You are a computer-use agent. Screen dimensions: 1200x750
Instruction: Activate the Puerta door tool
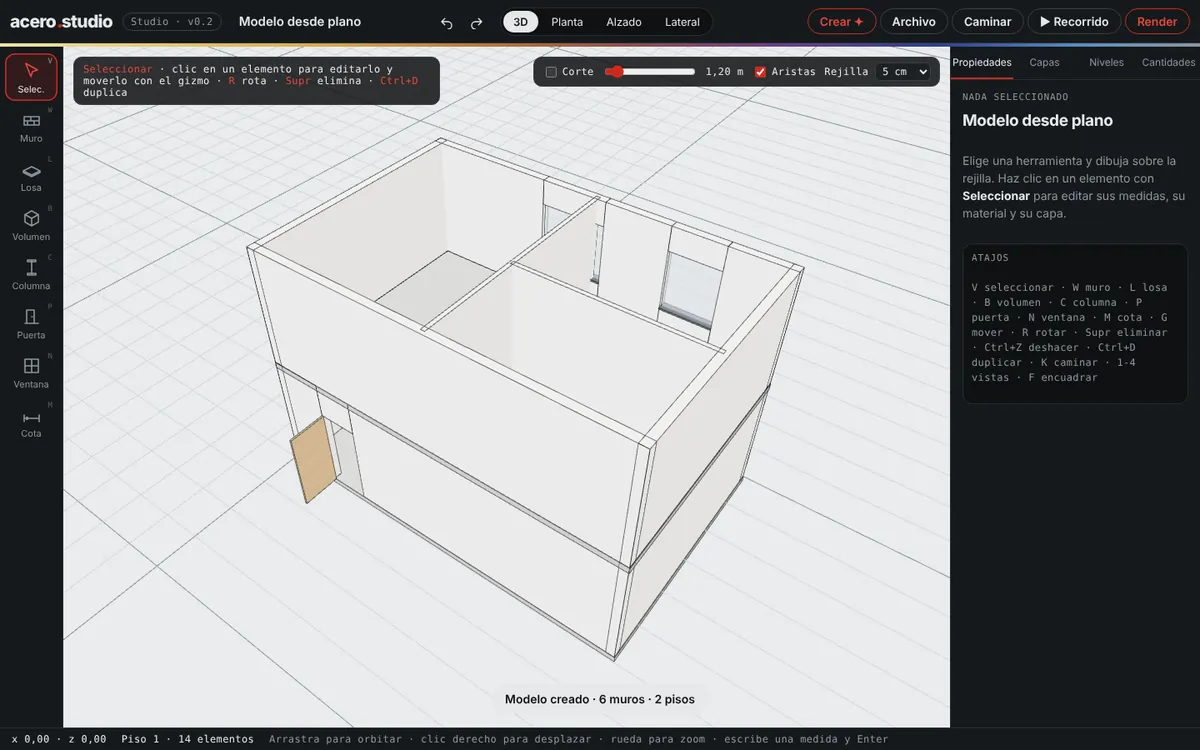31,323
